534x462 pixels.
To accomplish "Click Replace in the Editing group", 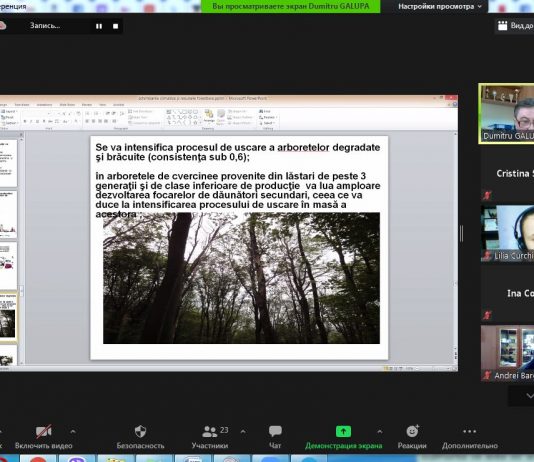I will click(x=268, y=117).
